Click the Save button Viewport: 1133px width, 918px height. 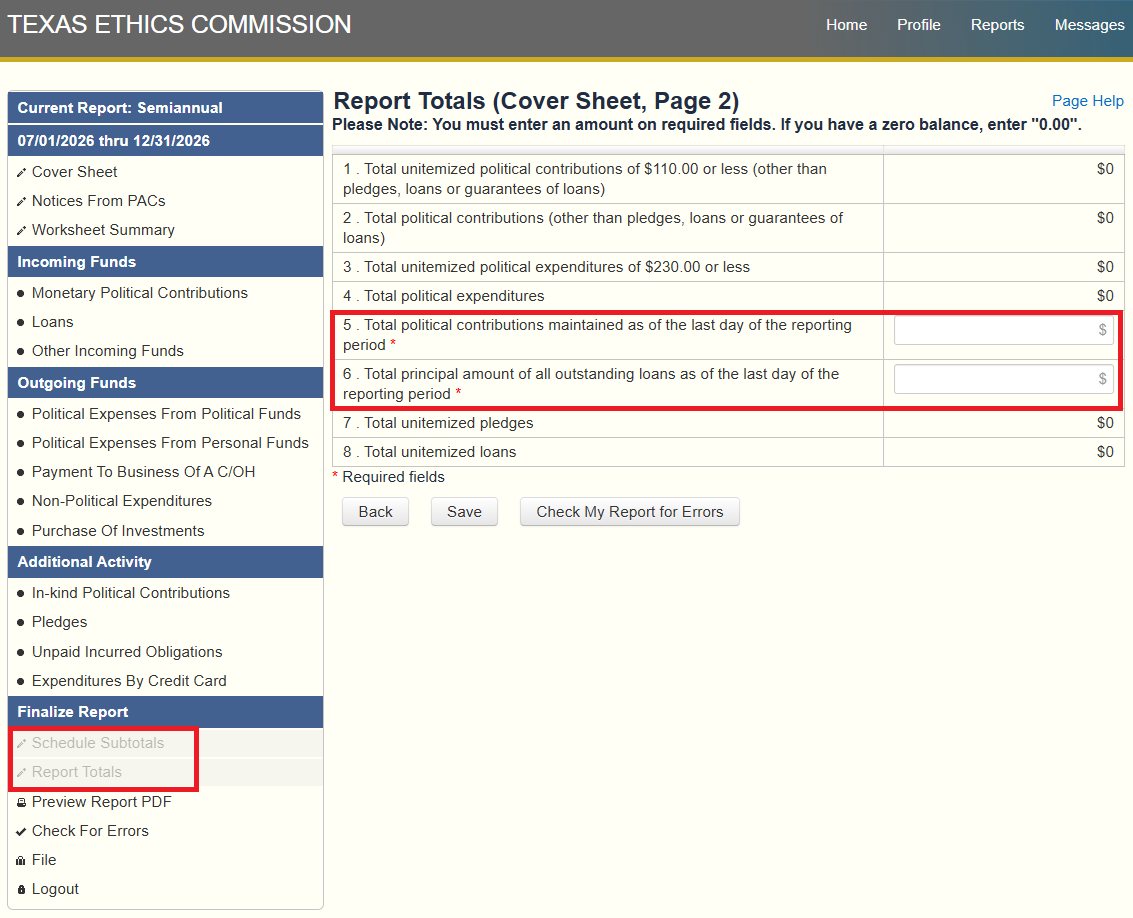pos(464,512)
